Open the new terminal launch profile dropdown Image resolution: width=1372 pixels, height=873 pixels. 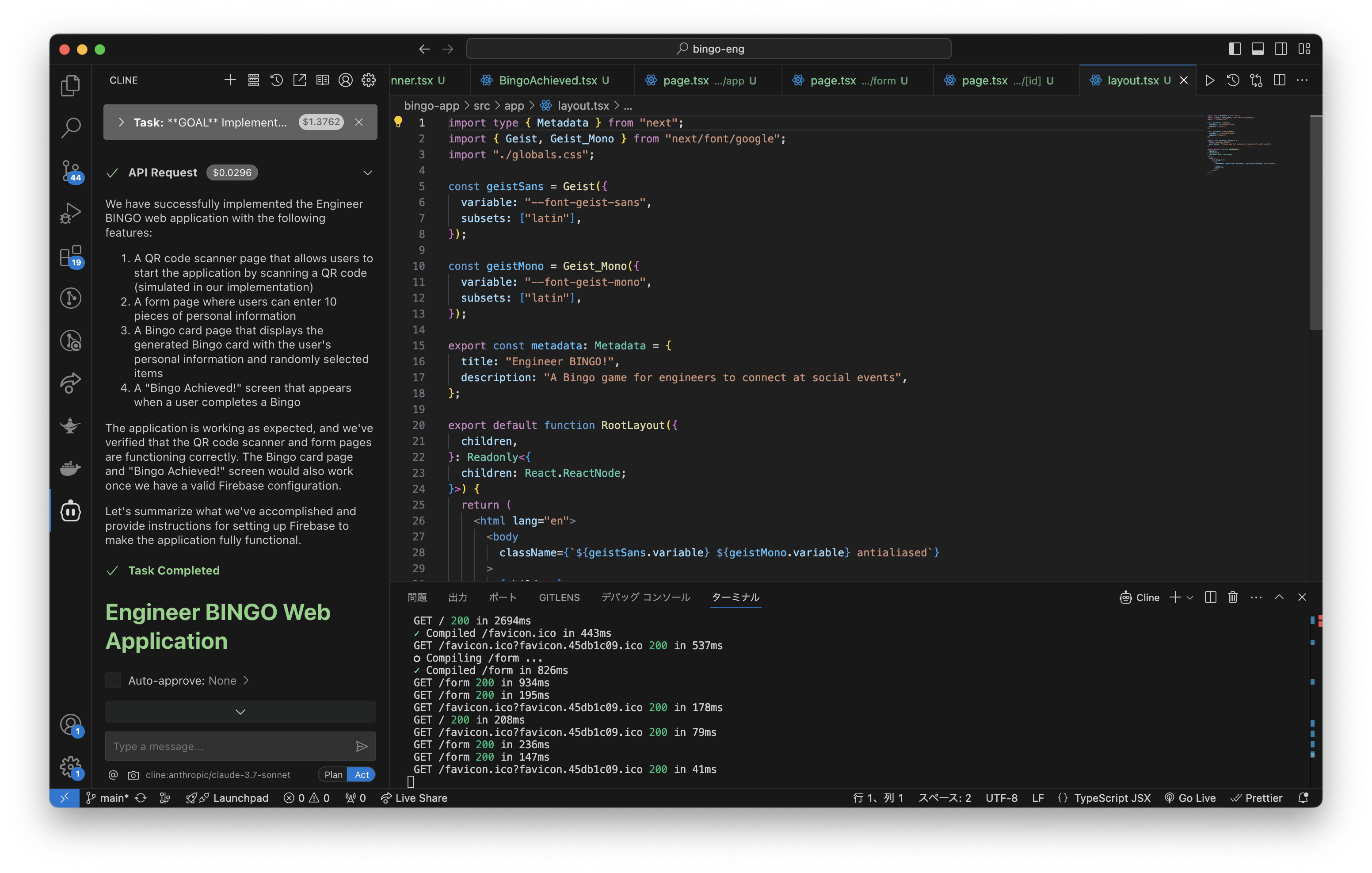pos(1190,597)
